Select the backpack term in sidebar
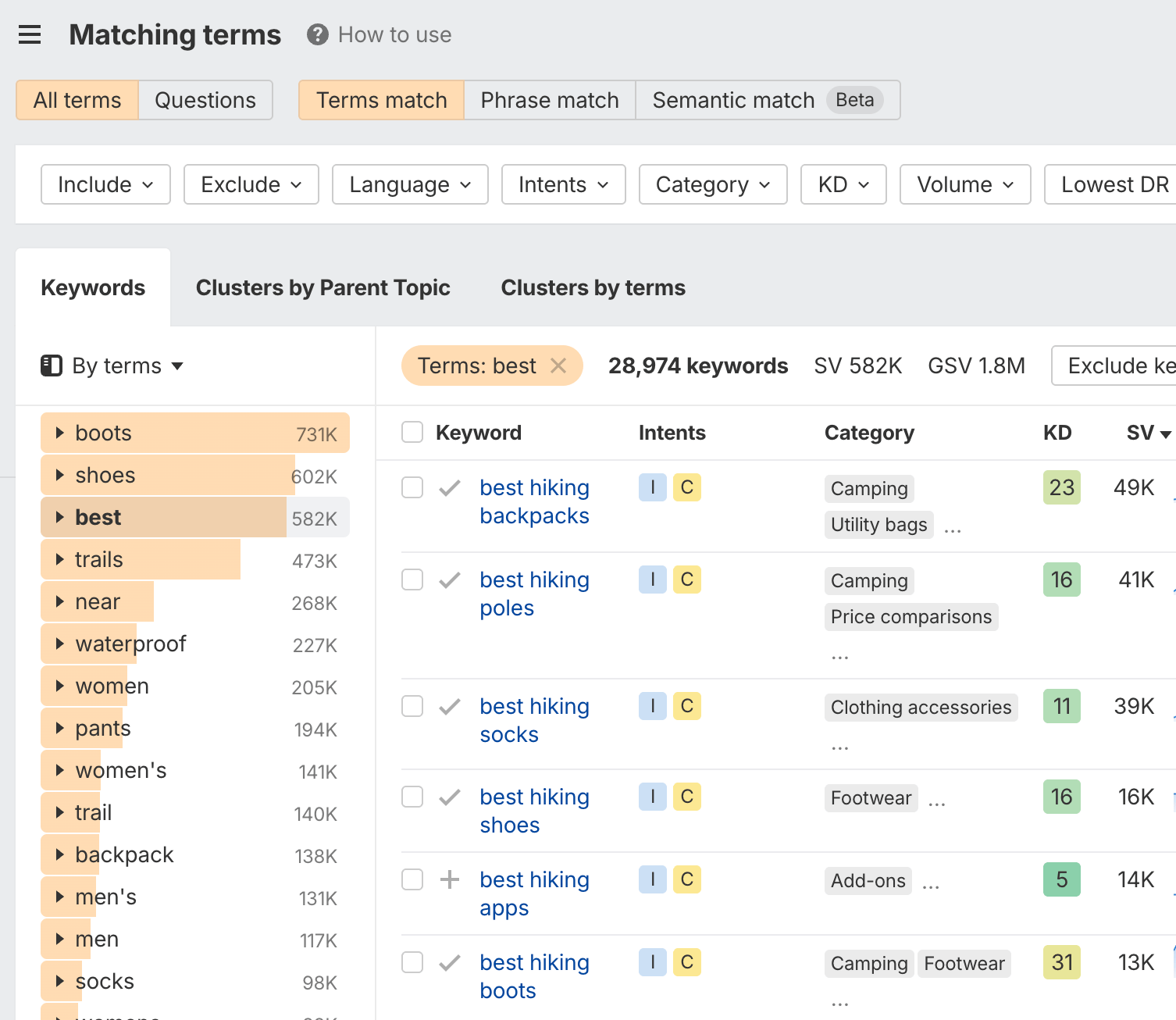 point(195,854)
